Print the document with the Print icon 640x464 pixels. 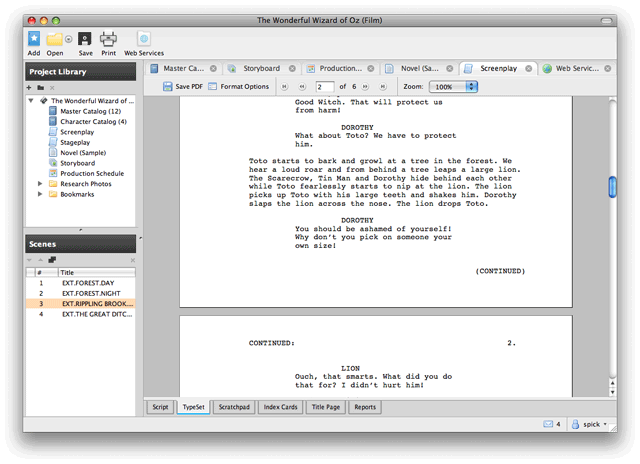point(108,39)
